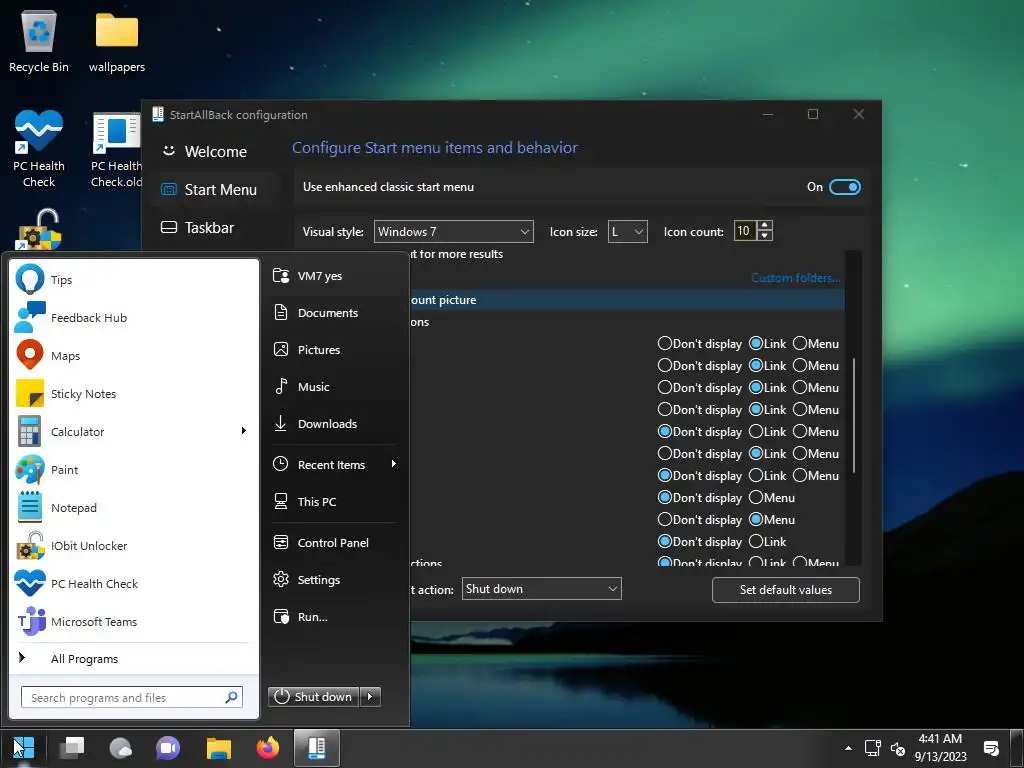Open Downloads from start menu

[x=334, y=423]
